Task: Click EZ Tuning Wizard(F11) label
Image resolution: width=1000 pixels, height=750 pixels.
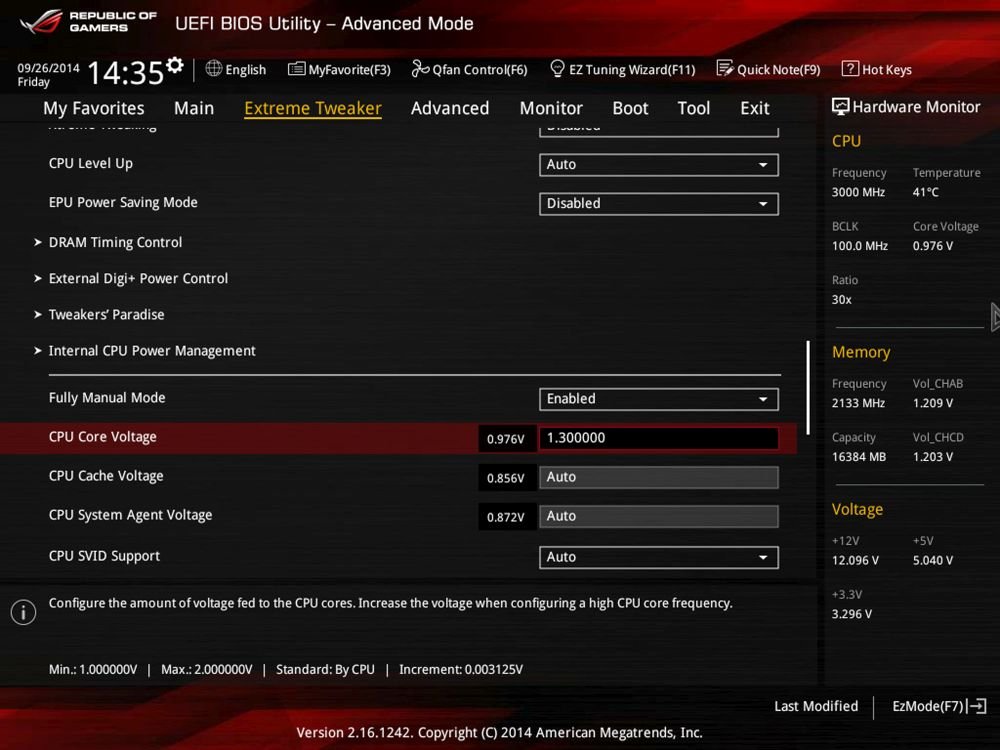Action: point(632,70)
